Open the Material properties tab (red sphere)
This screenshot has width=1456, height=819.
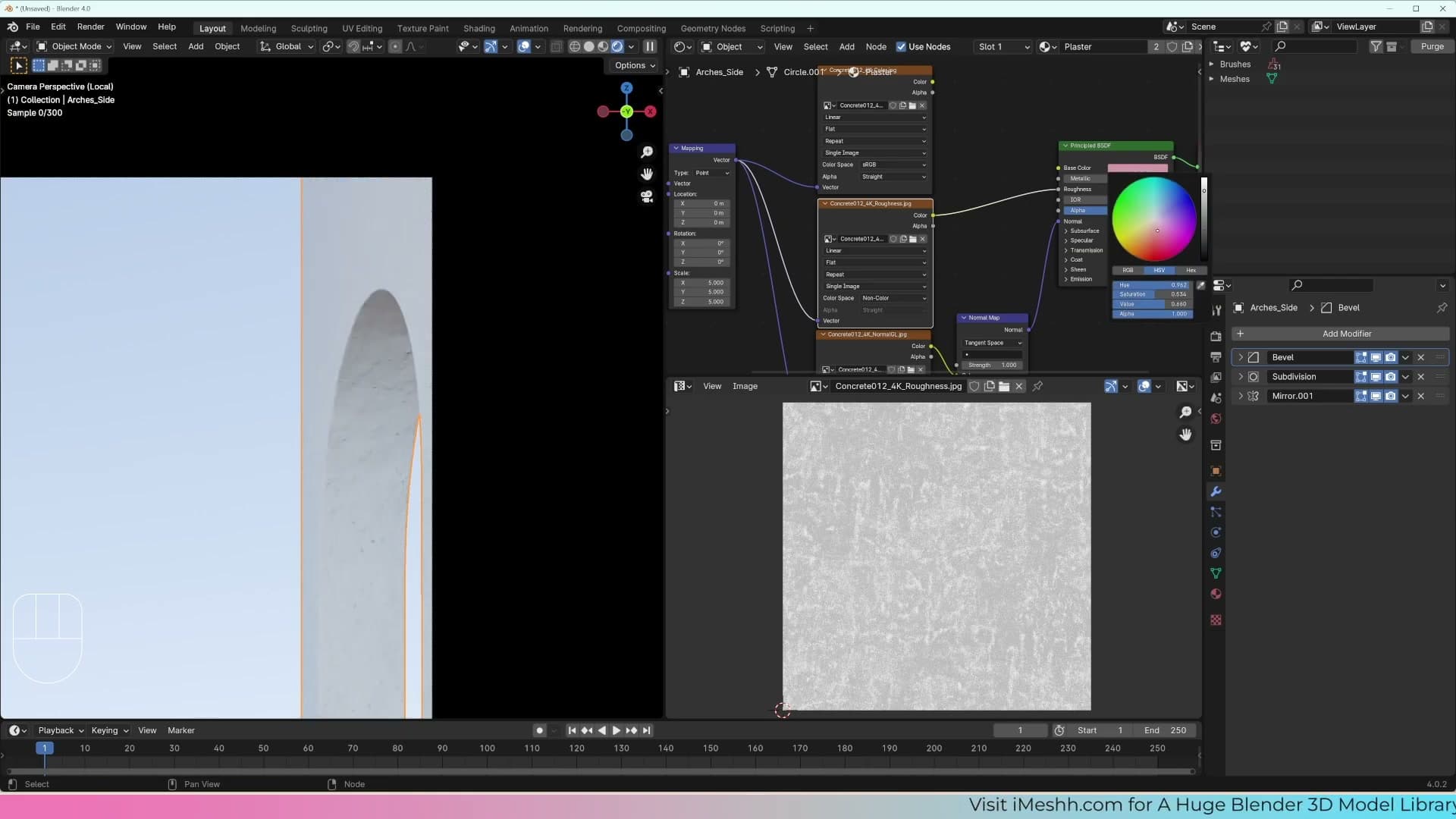coord(1216,594)
